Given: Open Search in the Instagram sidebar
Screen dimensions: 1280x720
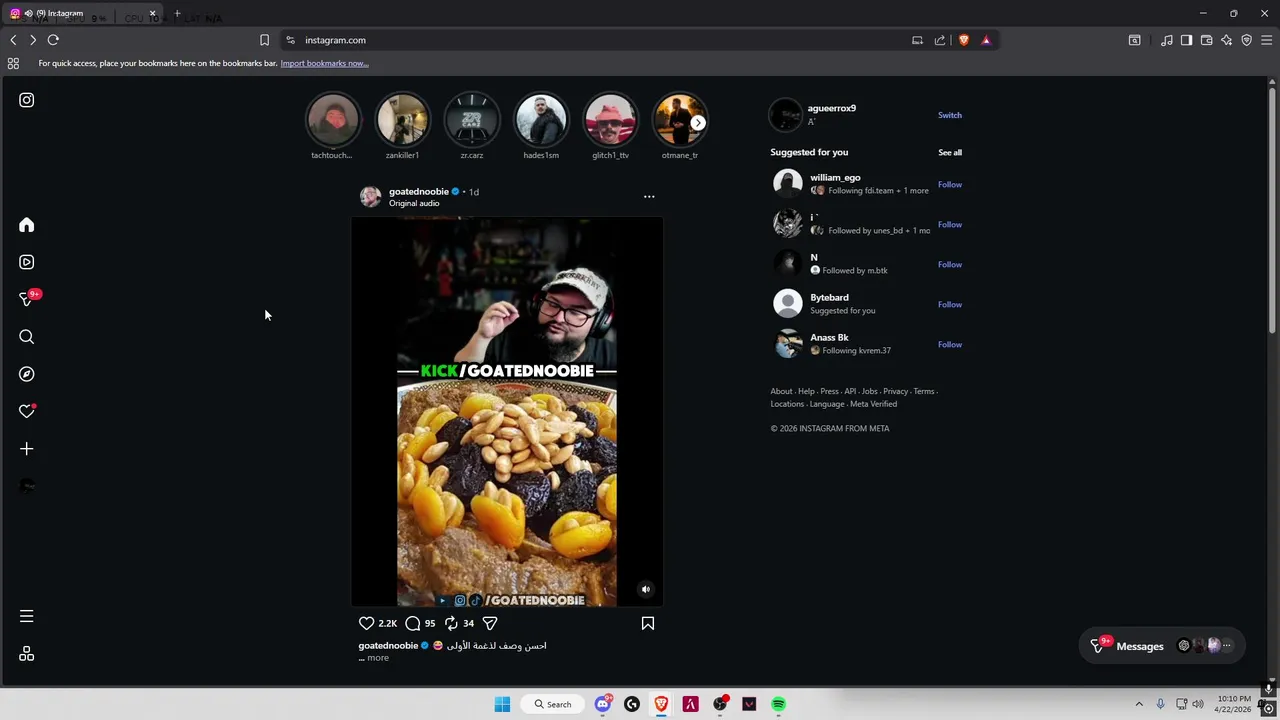Looking at the screenshot, I should tap(27, 337).
